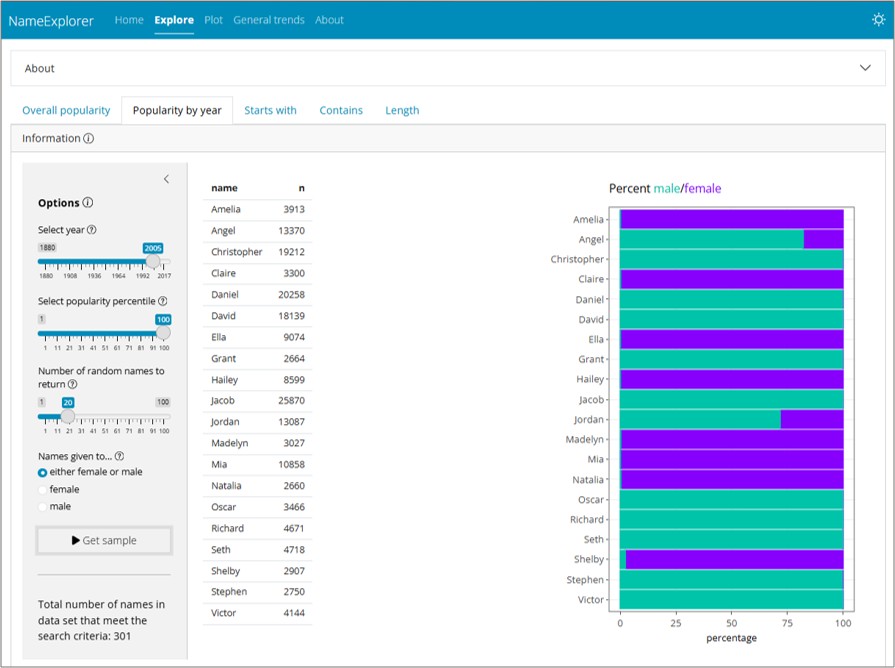Click the Shelby bar in the chart
The image size is (895, 668).
click(731, 559)
